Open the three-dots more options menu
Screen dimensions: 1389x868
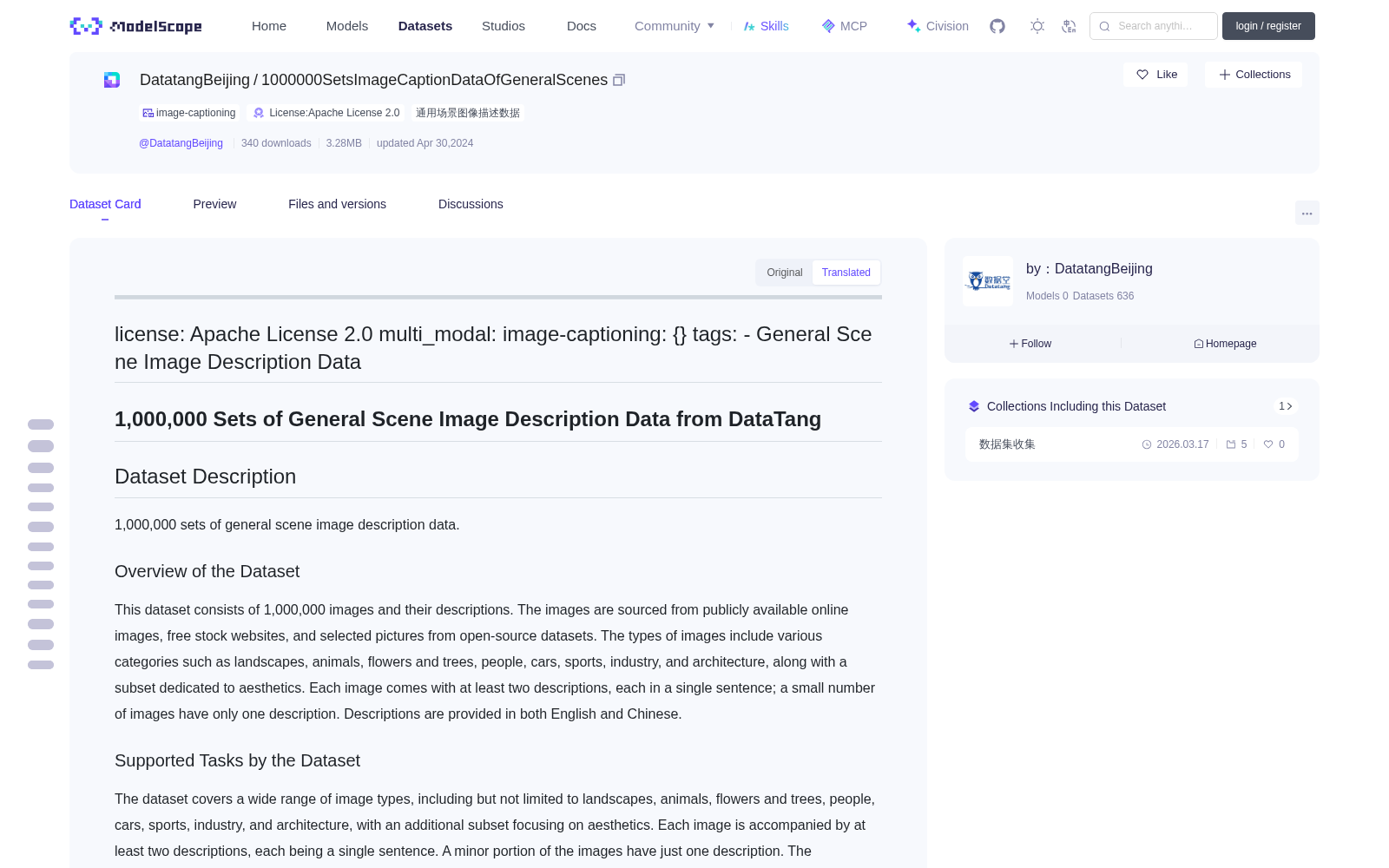tap(1307, 213)
